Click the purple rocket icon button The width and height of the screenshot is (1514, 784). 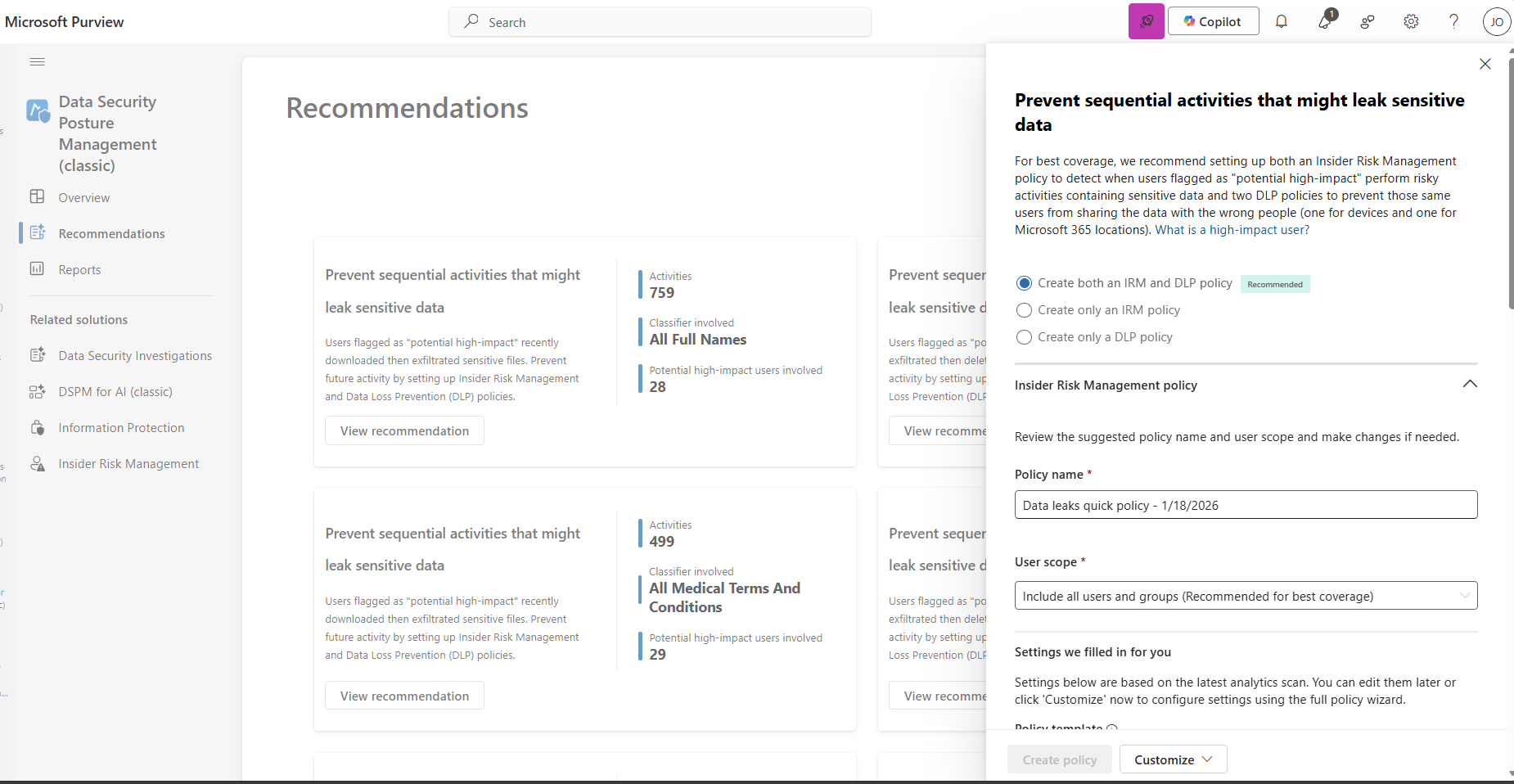click(1146, 21)
